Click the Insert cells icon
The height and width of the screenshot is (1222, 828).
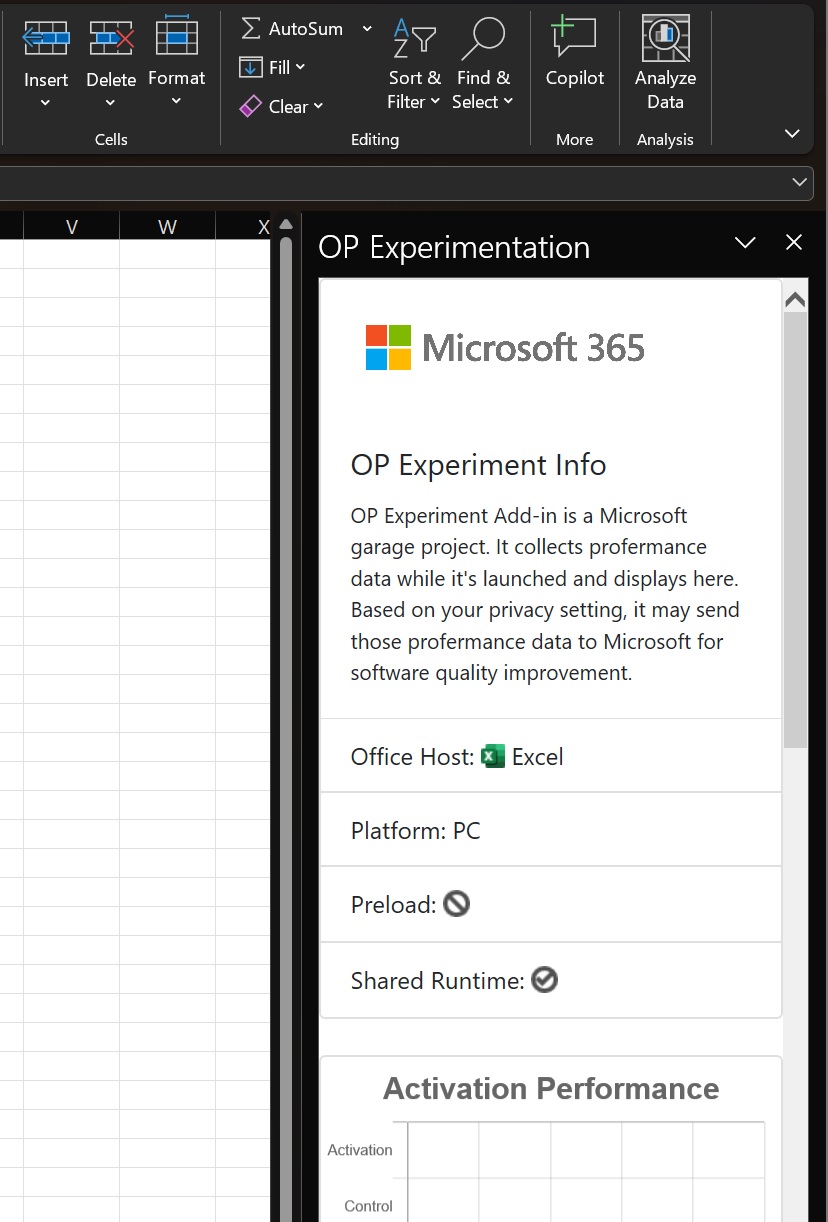[x=46, y=39]
